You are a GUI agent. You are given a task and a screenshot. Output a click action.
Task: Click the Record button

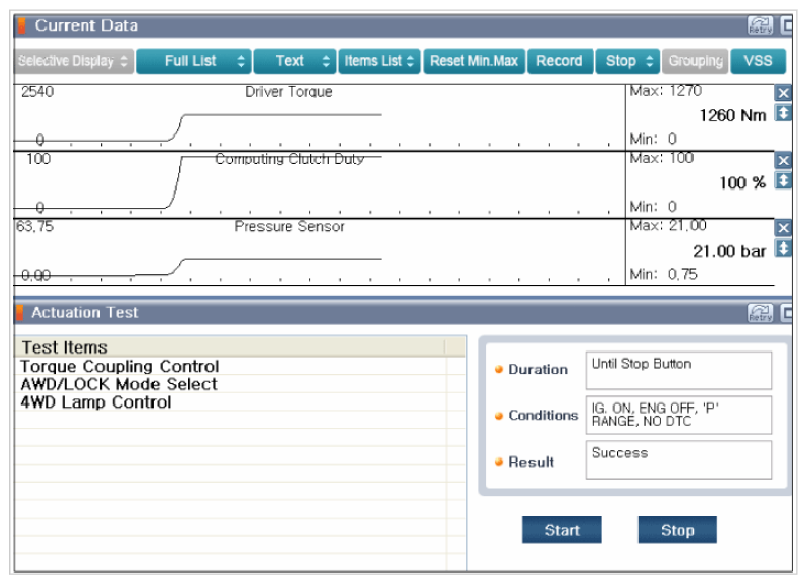coord(560,61)
